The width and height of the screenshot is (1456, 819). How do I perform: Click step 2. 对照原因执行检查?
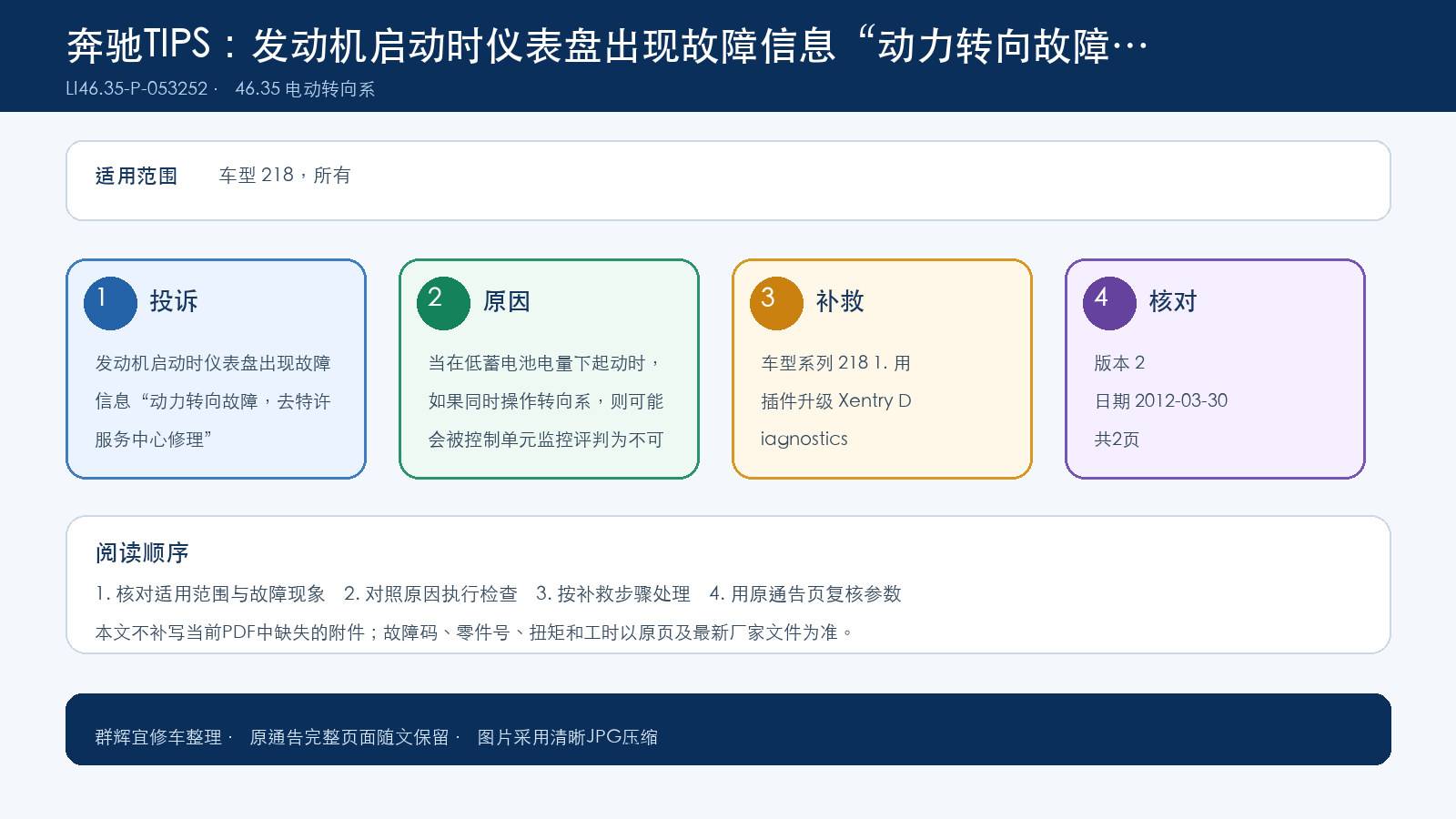pos(430,594)
